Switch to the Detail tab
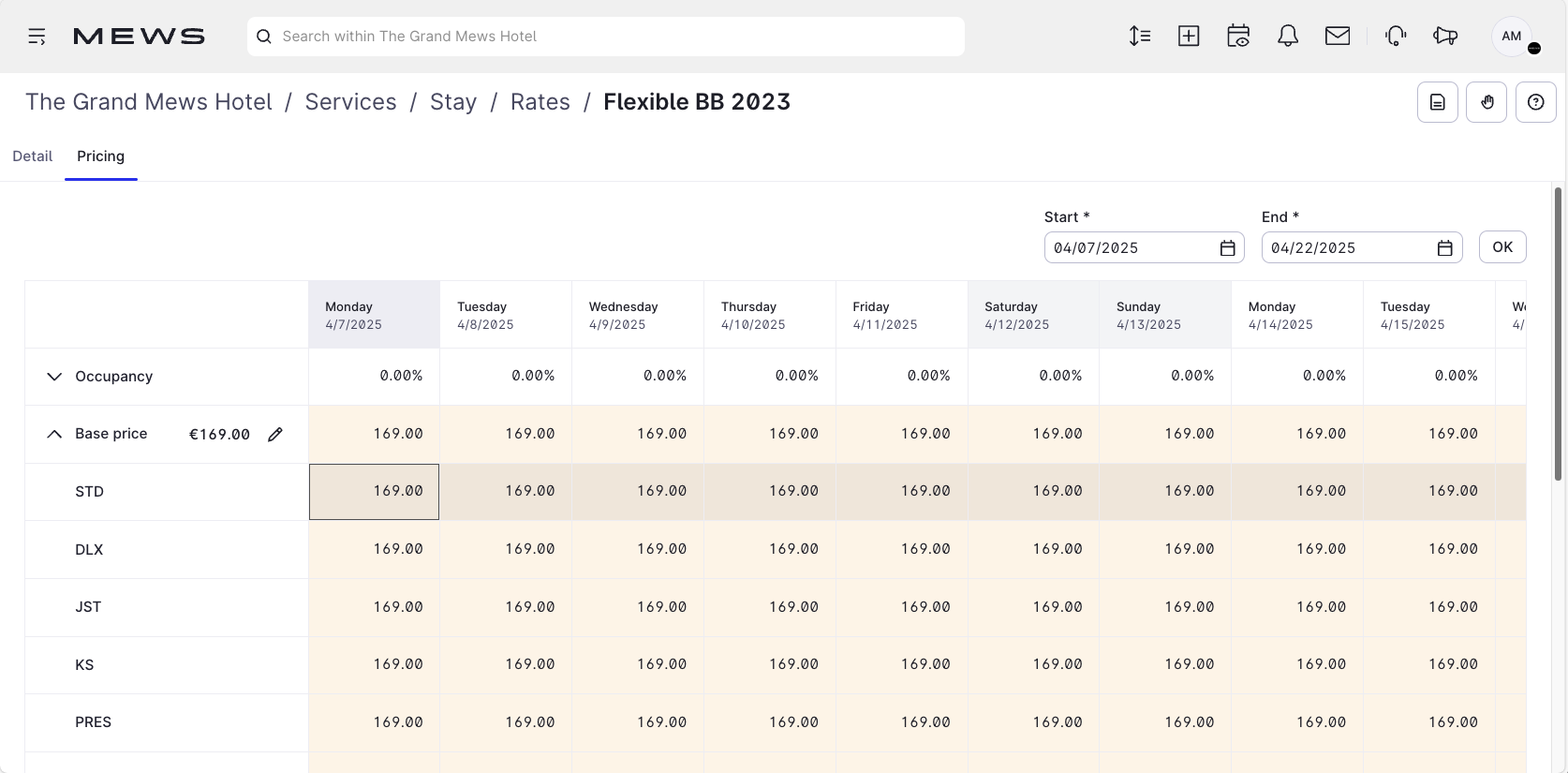1568x773 pixels. point(33,156)
